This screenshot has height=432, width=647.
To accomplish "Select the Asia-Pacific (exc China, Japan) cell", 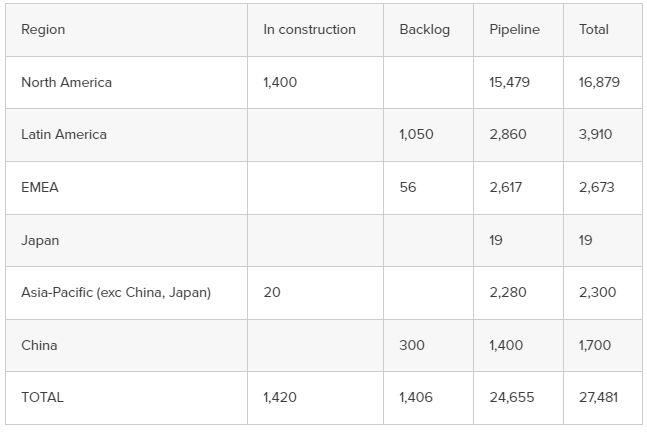I will (116, 292).
